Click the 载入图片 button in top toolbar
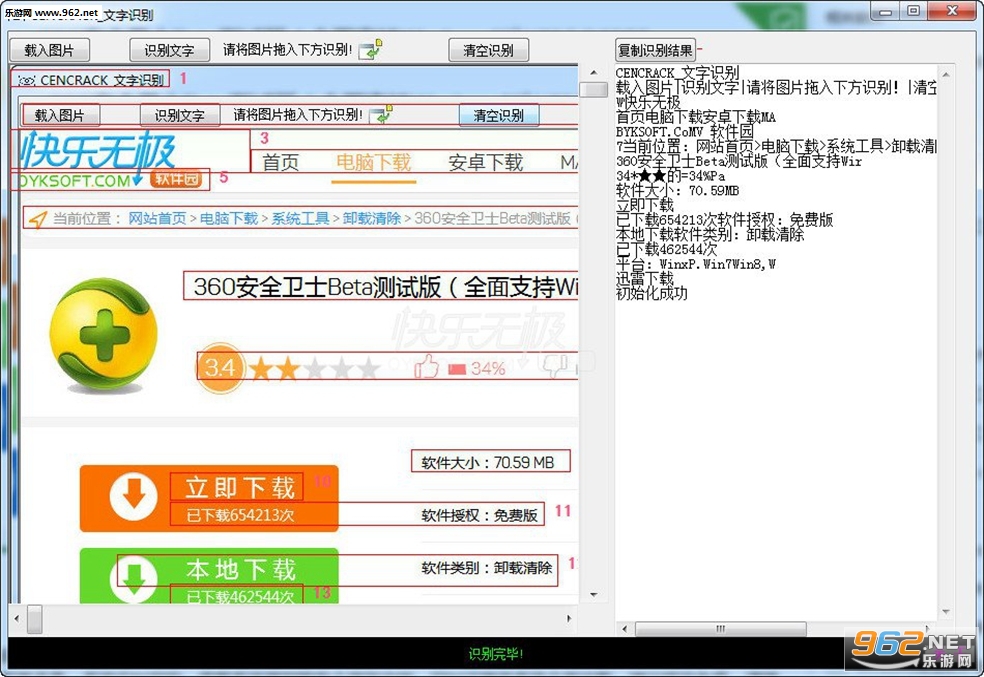This screenshot has height=677, width=984. click(50, 50)
